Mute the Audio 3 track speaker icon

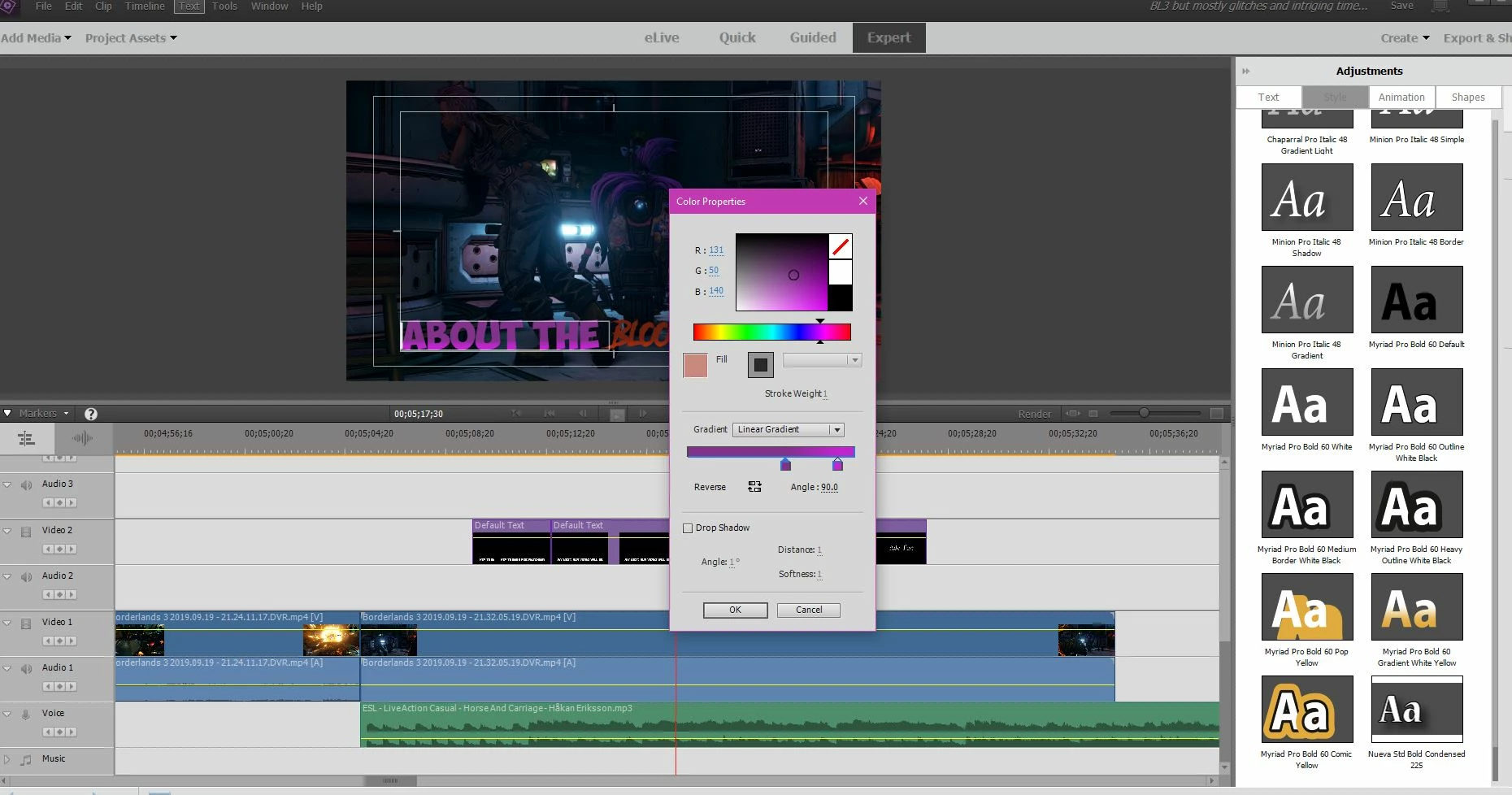click(x=26, y=484)
